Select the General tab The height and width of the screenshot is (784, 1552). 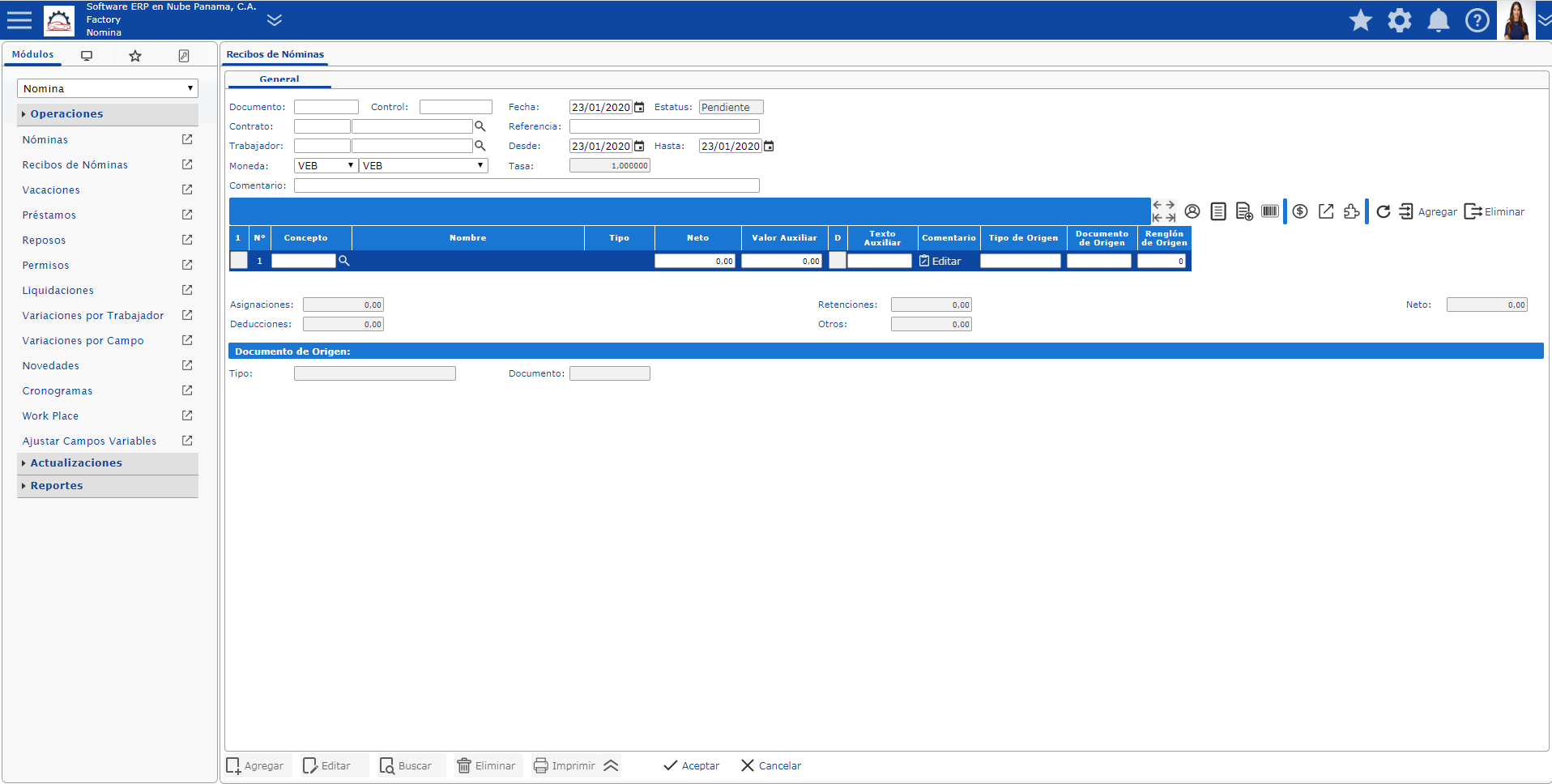pyautogui.click(x=279, y=79)
